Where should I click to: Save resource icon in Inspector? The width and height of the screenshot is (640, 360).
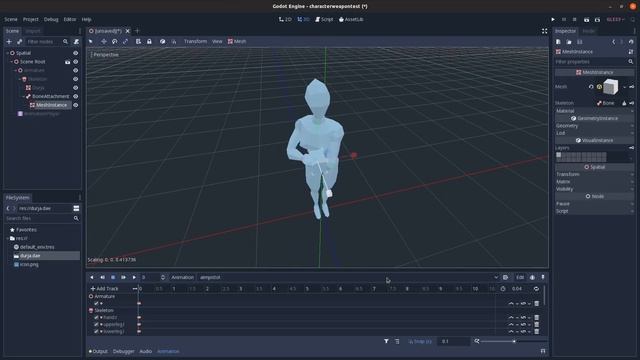point(580,42)
